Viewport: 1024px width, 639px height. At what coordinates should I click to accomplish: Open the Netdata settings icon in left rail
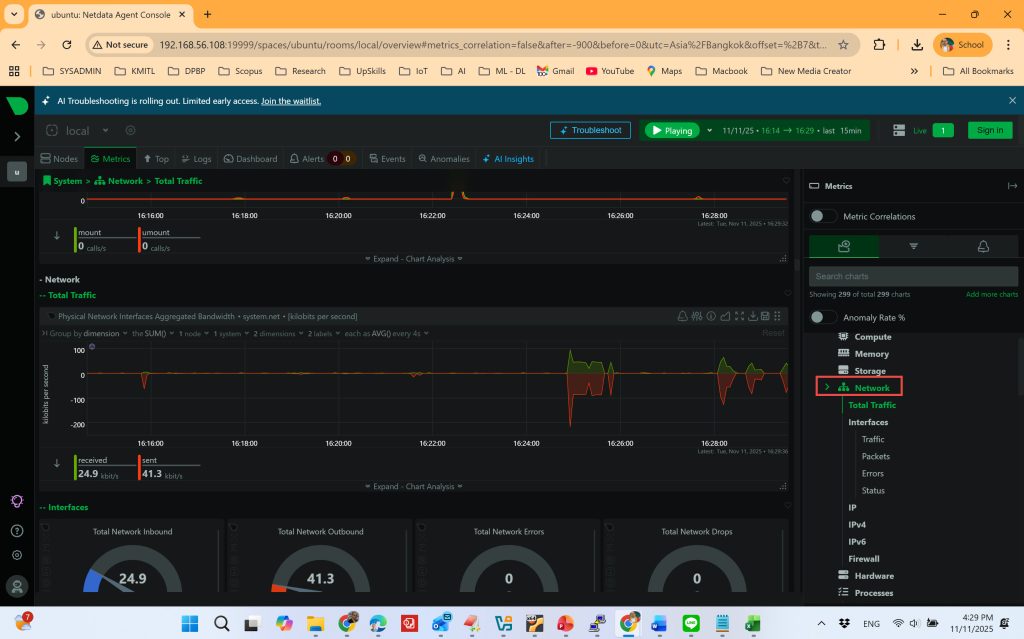(17, 555)
